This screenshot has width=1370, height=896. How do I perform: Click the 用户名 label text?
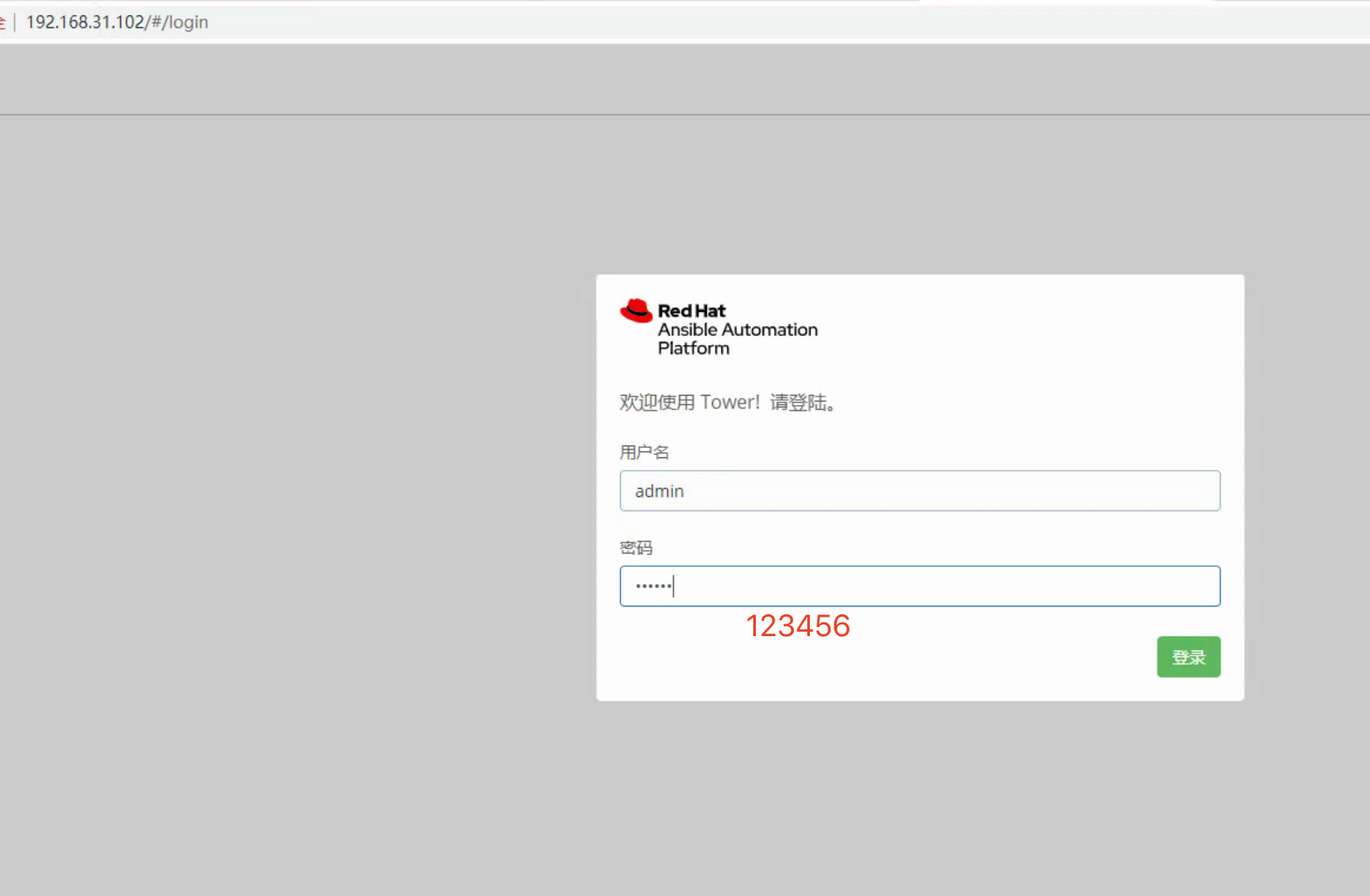click(x=645, y=452)
